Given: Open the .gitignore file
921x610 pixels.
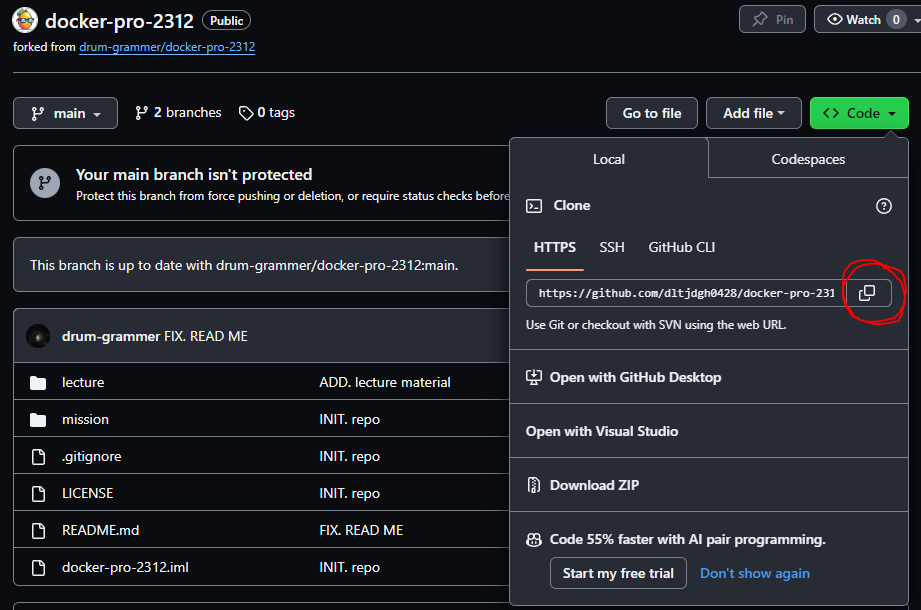Looking at the screenshot, I should pos(92,457).
